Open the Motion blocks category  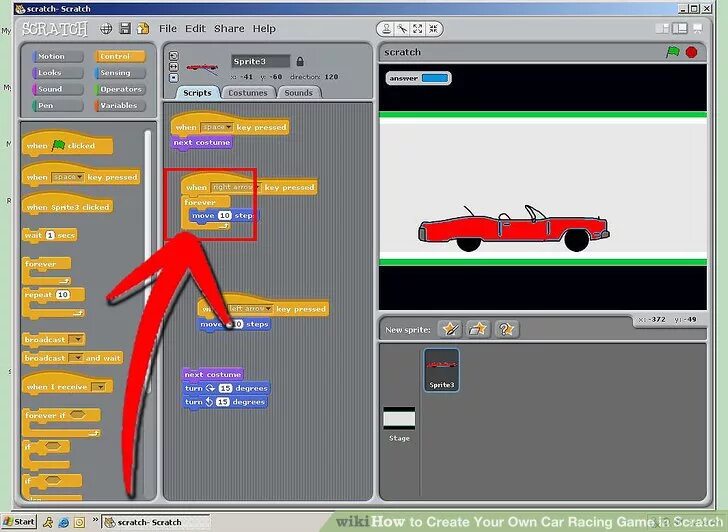58,56
